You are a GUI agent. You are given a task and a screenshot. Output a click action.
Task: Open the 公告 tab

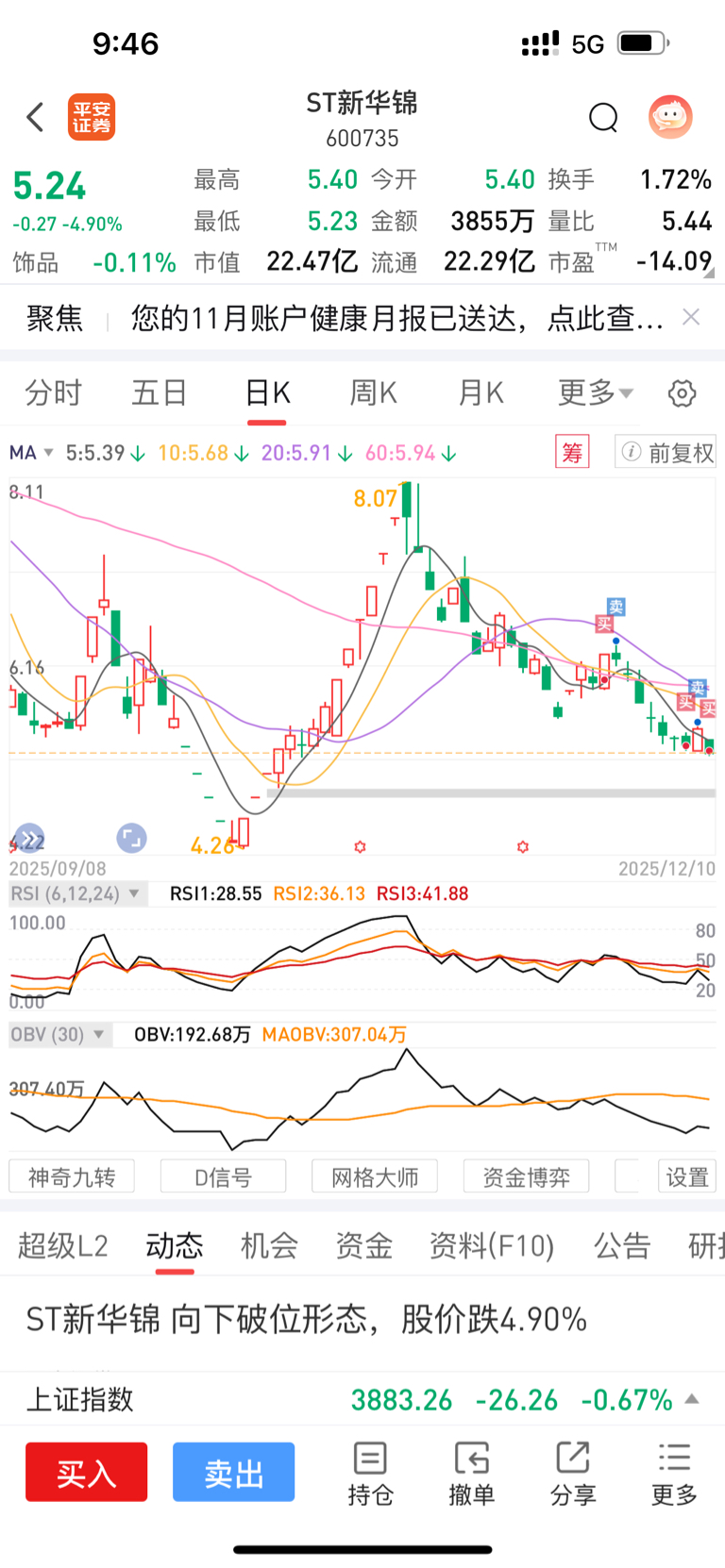click(622, 1245)
